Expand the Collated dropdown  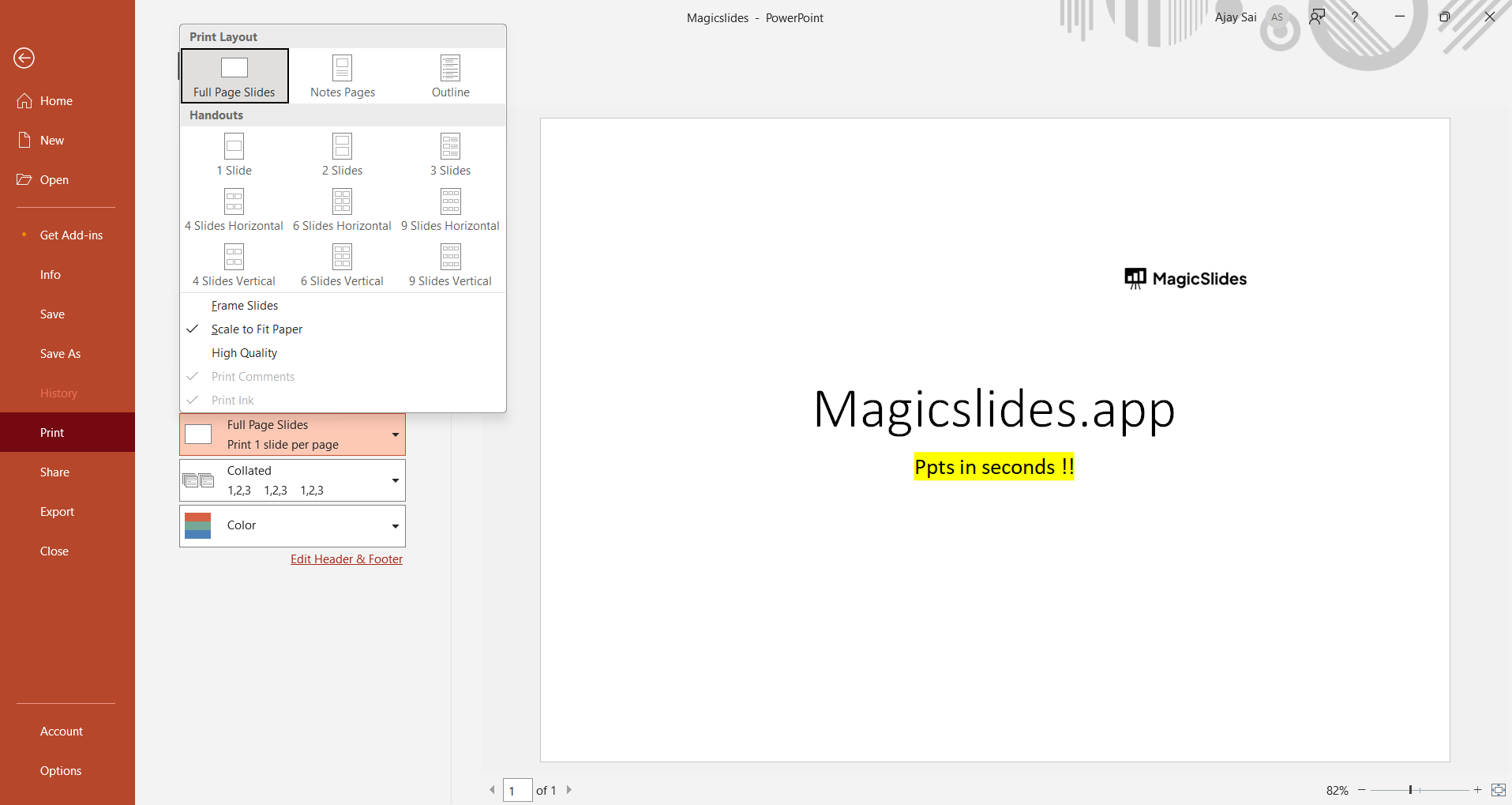click(292, 480)
